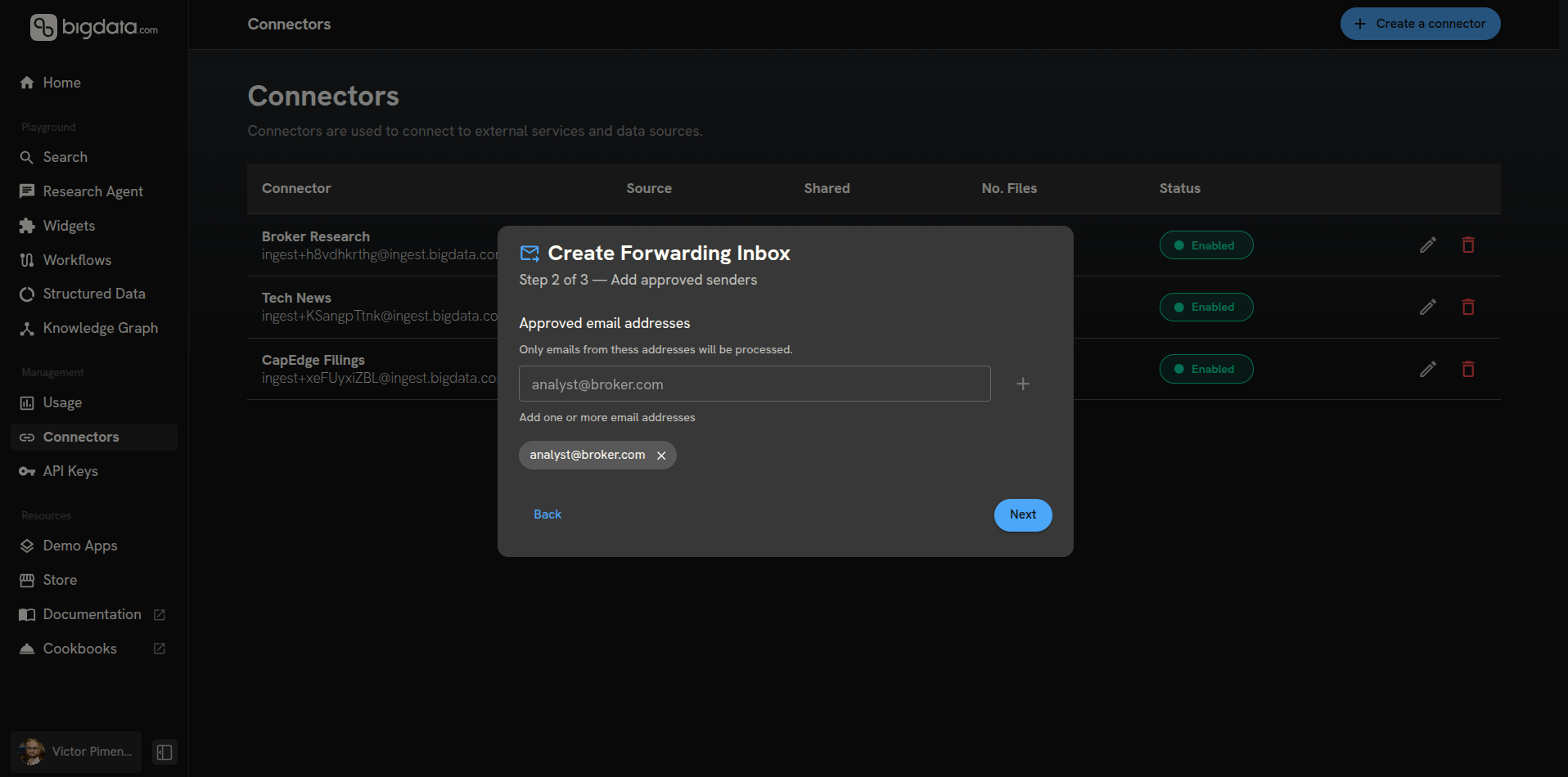Click the Tech News ingest email address
1568x777 pixels.
[x=380, y=316]
